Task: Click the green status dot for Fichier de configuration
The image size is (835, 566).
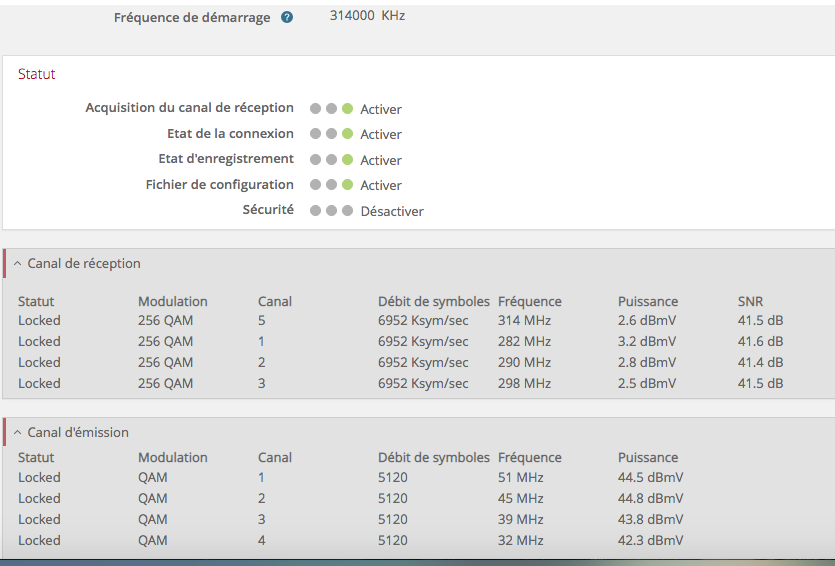Action: pyautogui.click(x=347, y=185)
